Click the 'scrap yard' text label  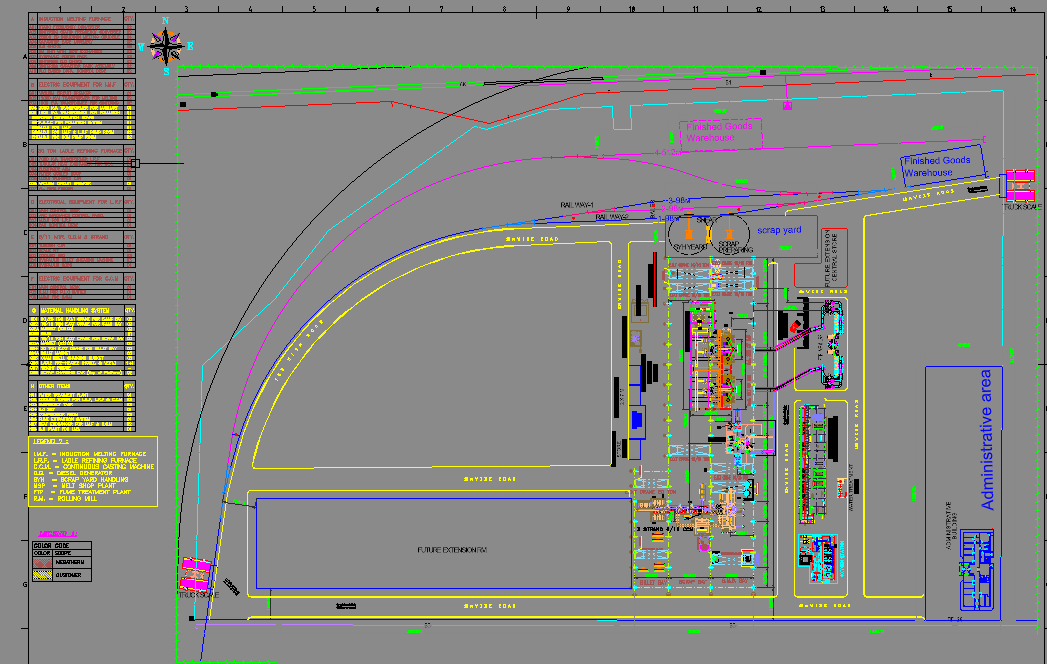[779, 230]
